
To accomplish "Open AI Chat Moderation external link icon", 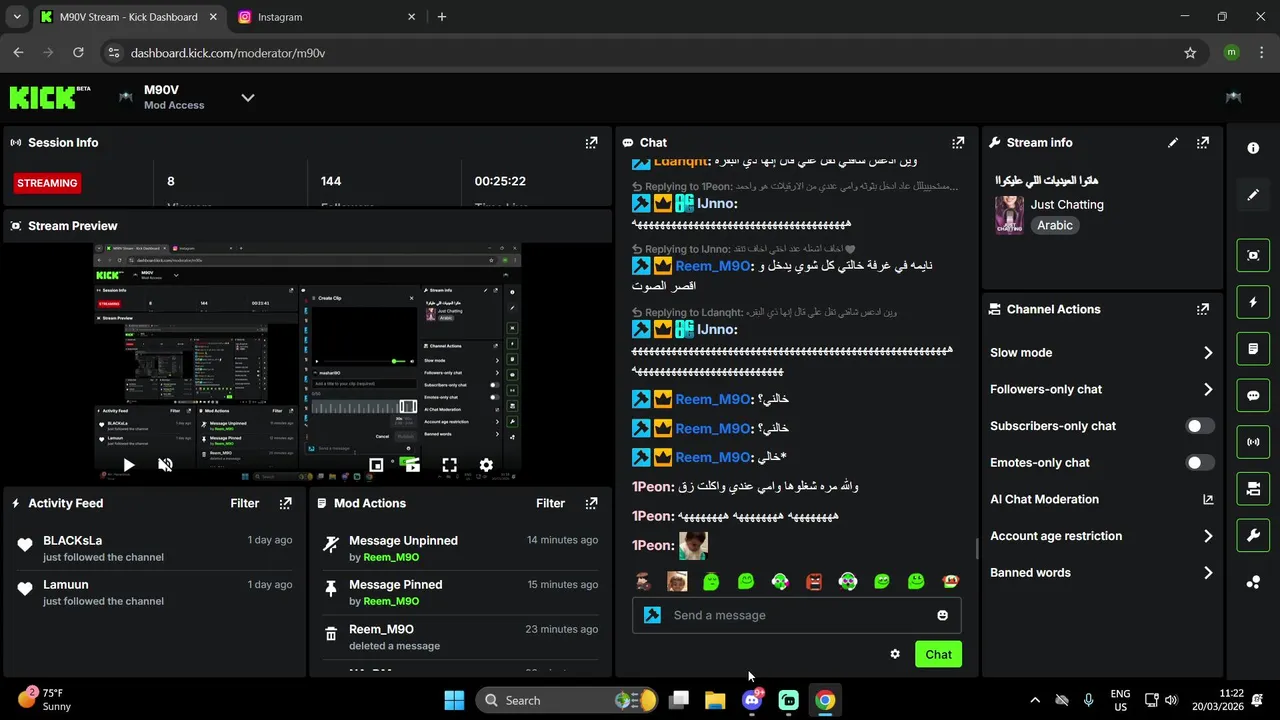I will 1208,499.
